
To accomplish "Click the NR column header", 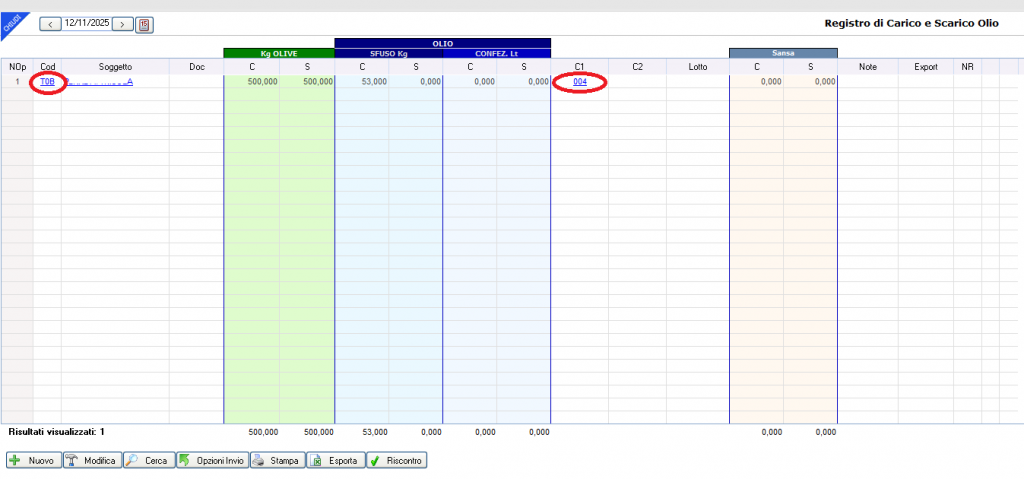I will [967, 67].
